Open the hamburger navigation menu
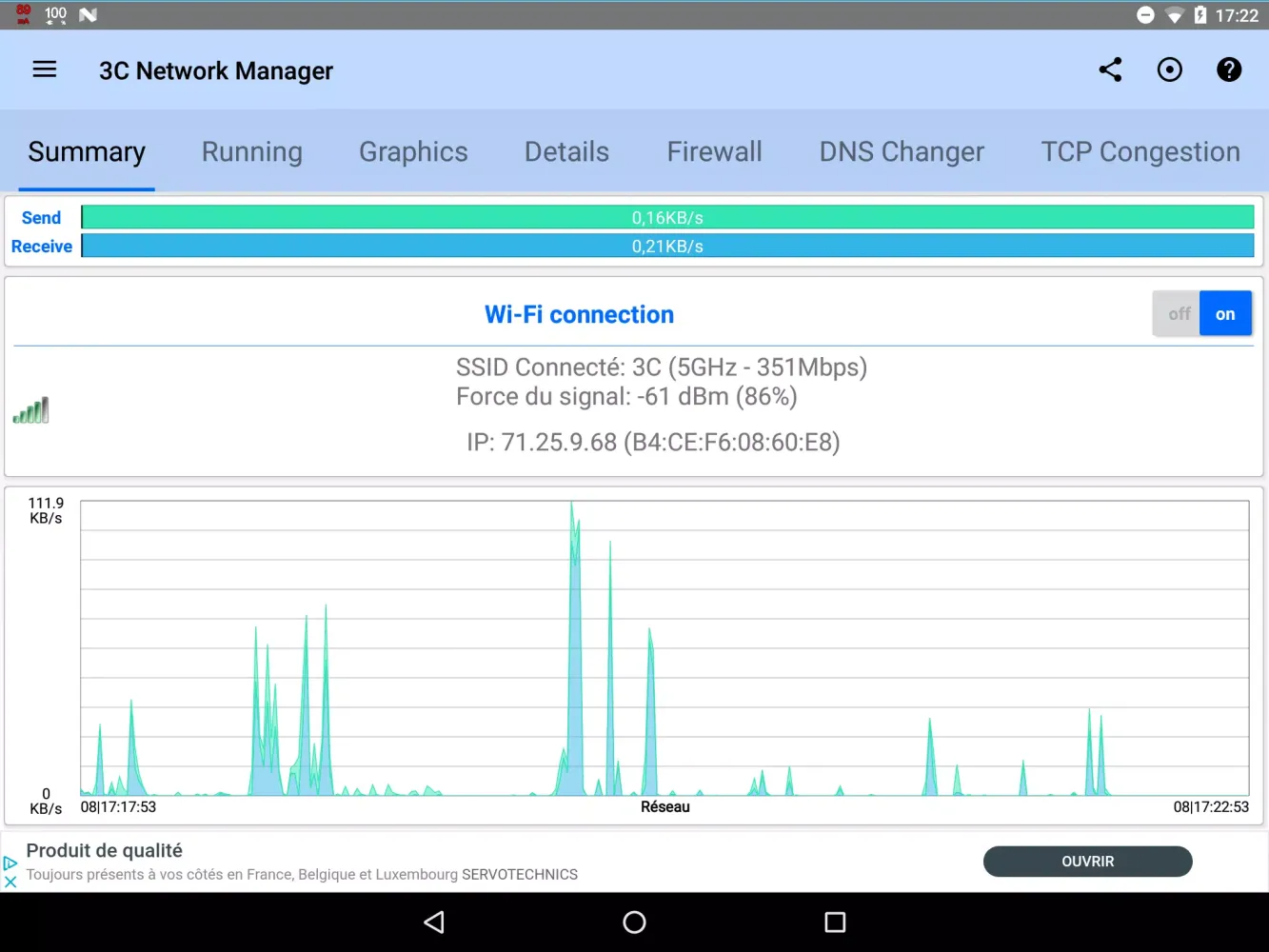The width and height of the screenshot is (1269, 952). coord(45,69)
